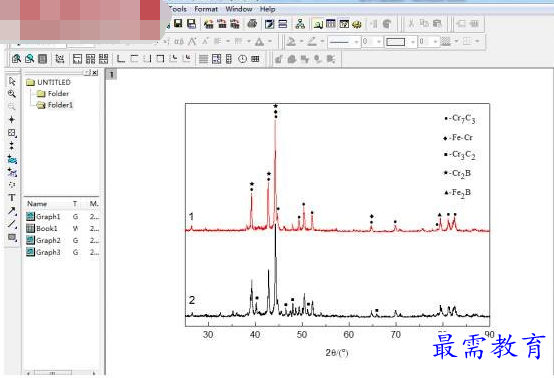Click the Save Template icon
Viewport: 554px width, 378px height.
(191, 24)
